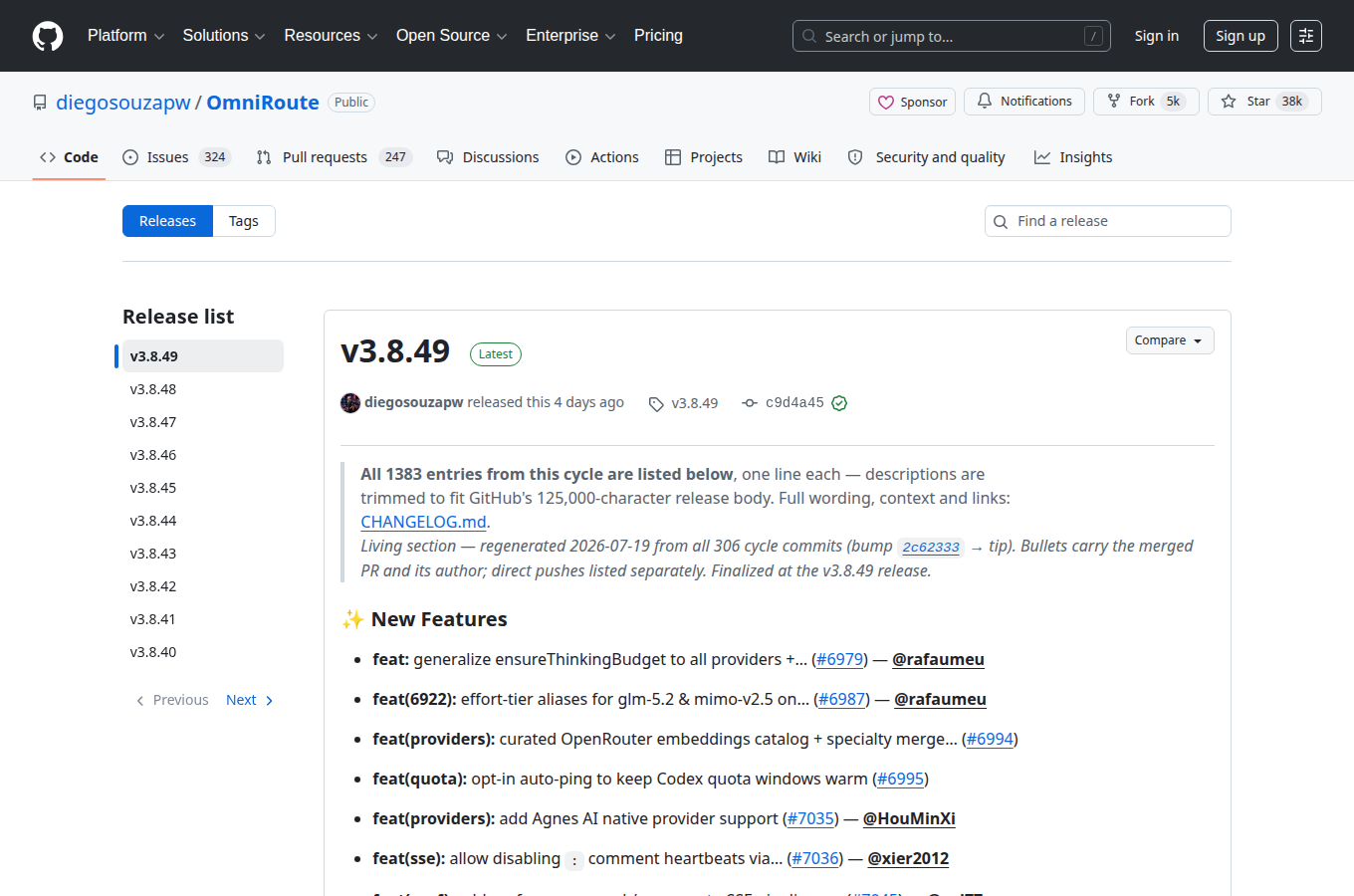Select v3.8.48 in release list
This screenshot has width=1354, height=896.
tap(203, 389)
